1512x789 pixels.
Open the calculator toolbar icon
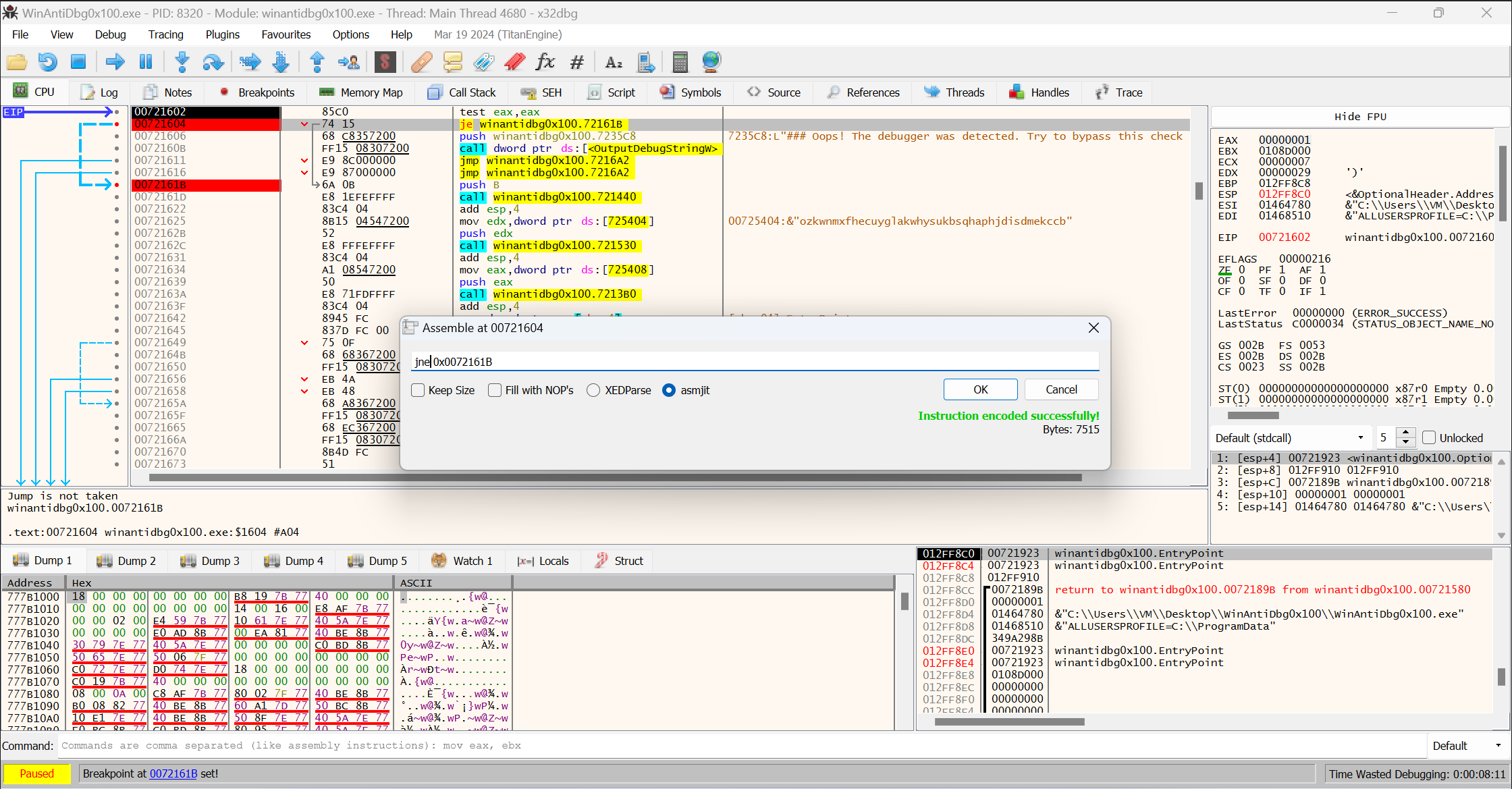click(680, 62)
